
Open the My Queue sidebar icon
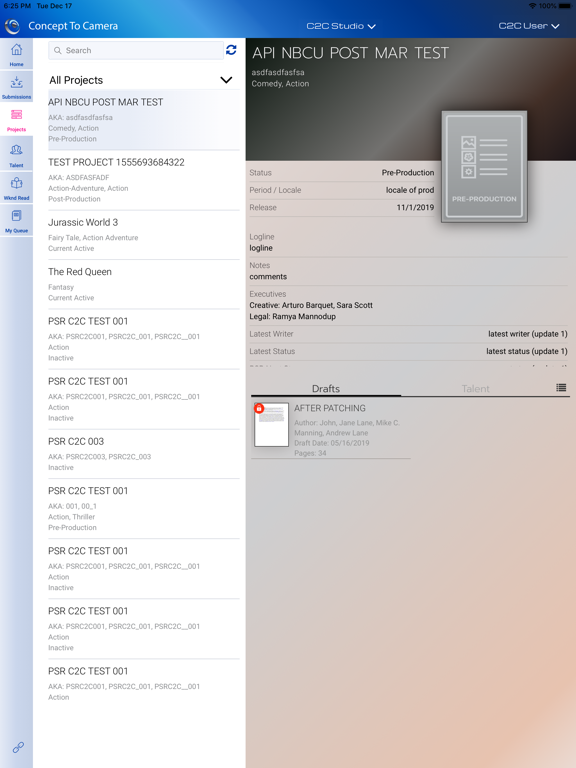[x=16, y=220]
